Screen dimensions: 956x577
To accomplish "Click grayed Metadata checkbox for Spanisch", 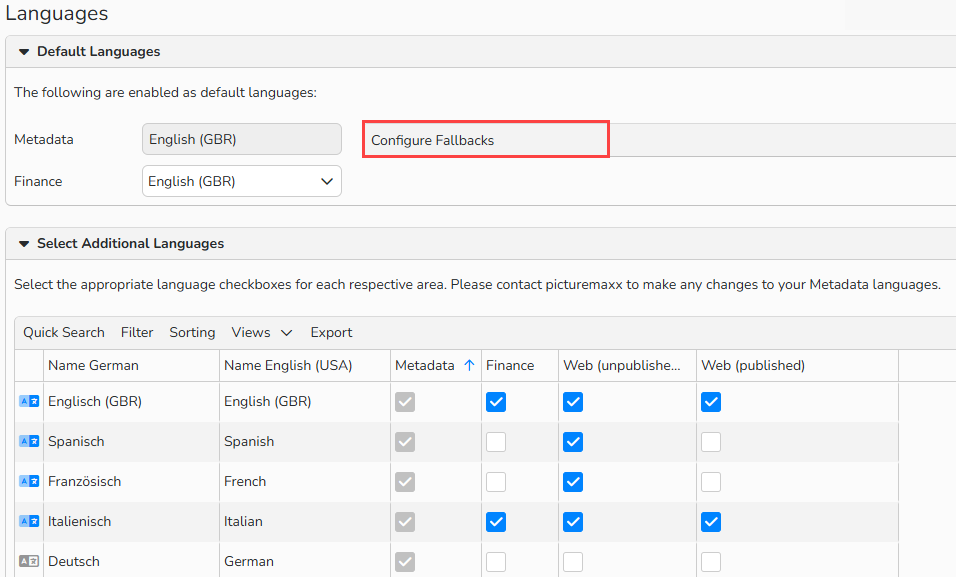I will (405, 442).
